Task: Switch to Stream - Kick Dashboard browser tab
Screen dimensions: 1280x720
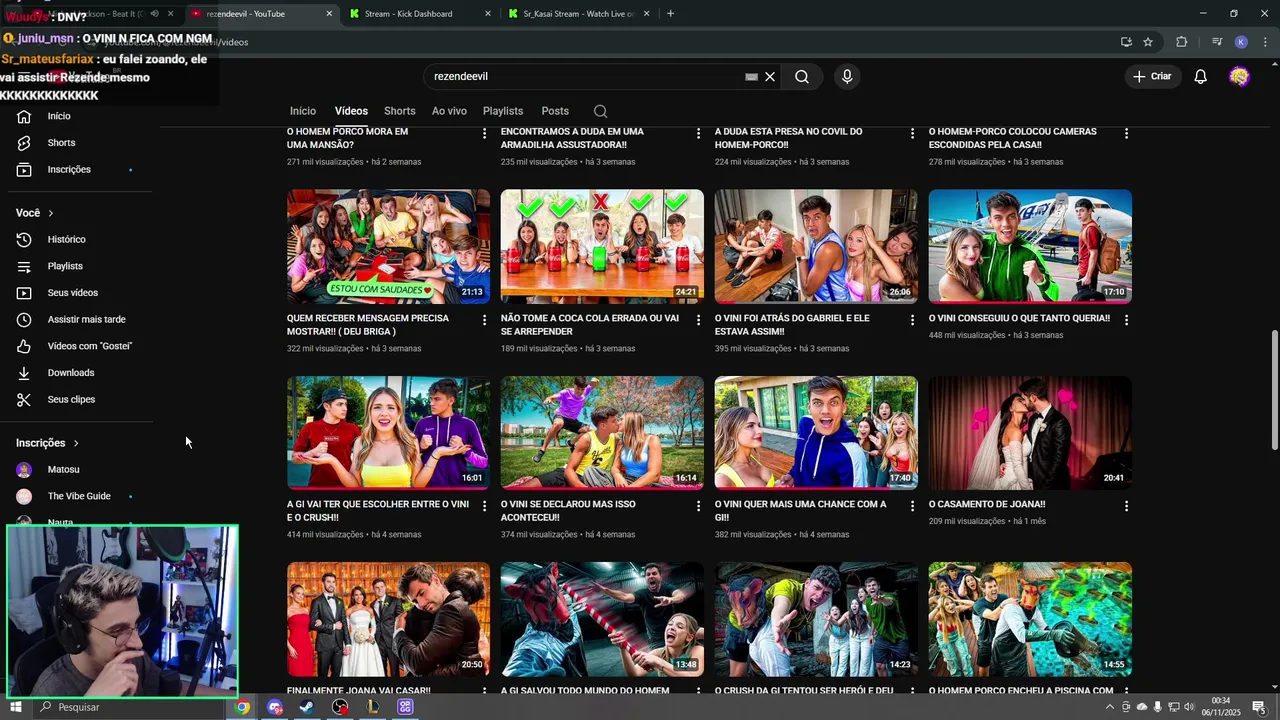Action: [x=418, y=14]
